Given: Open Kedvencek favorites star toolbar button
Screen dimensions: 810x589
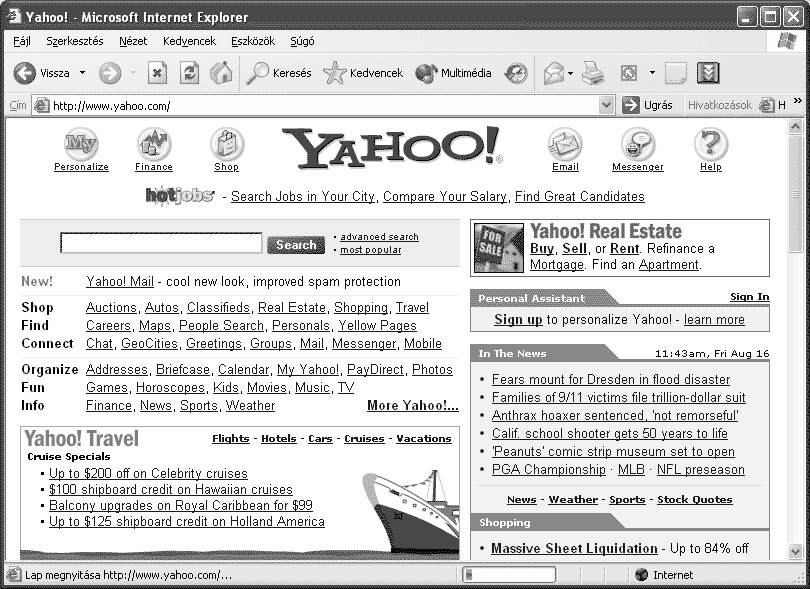Looking at the screenshot, I should (363, 73).
